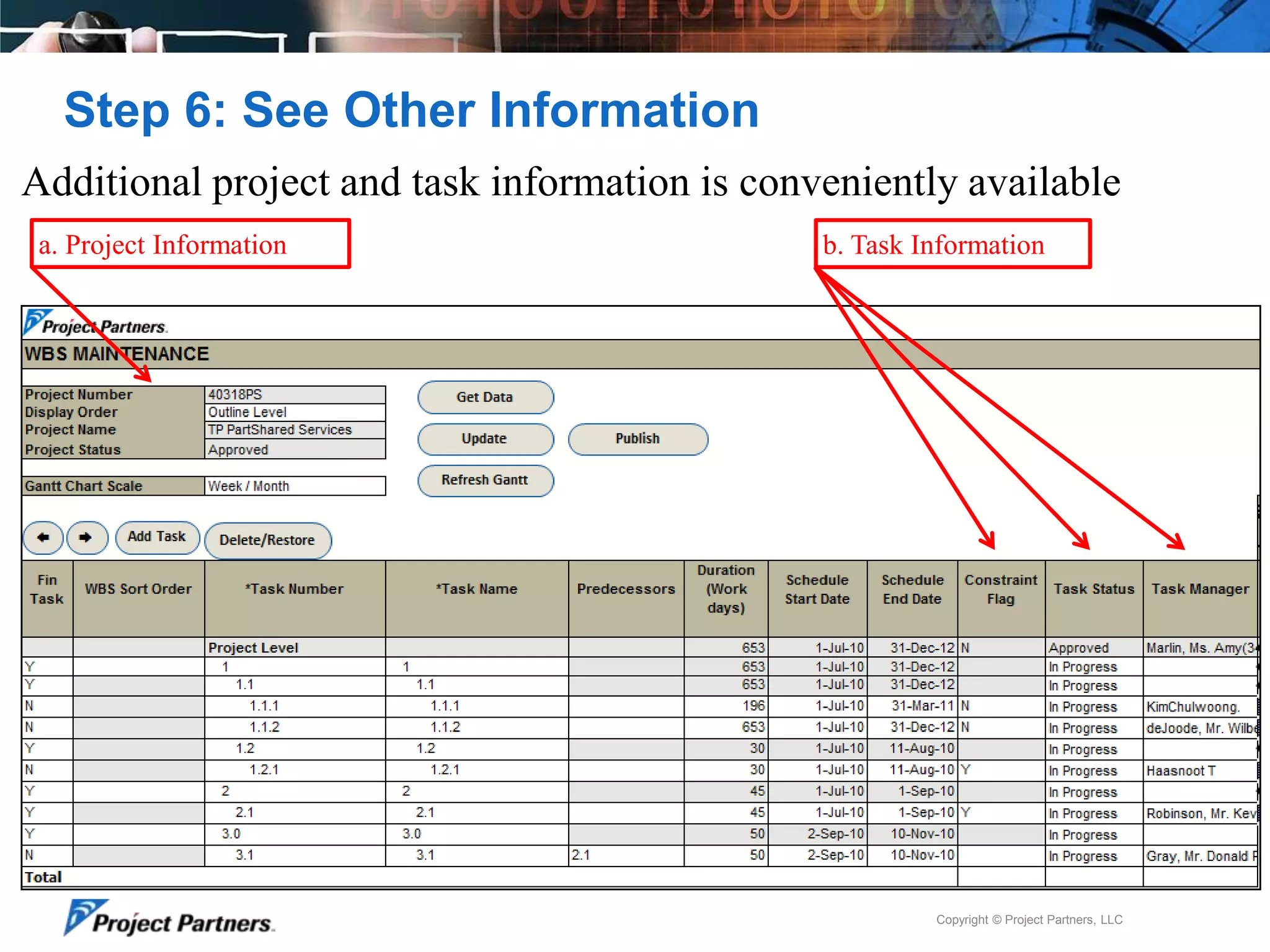
Task: Select the end date 31-Mar-11 cell
Action: pos(913,706)
